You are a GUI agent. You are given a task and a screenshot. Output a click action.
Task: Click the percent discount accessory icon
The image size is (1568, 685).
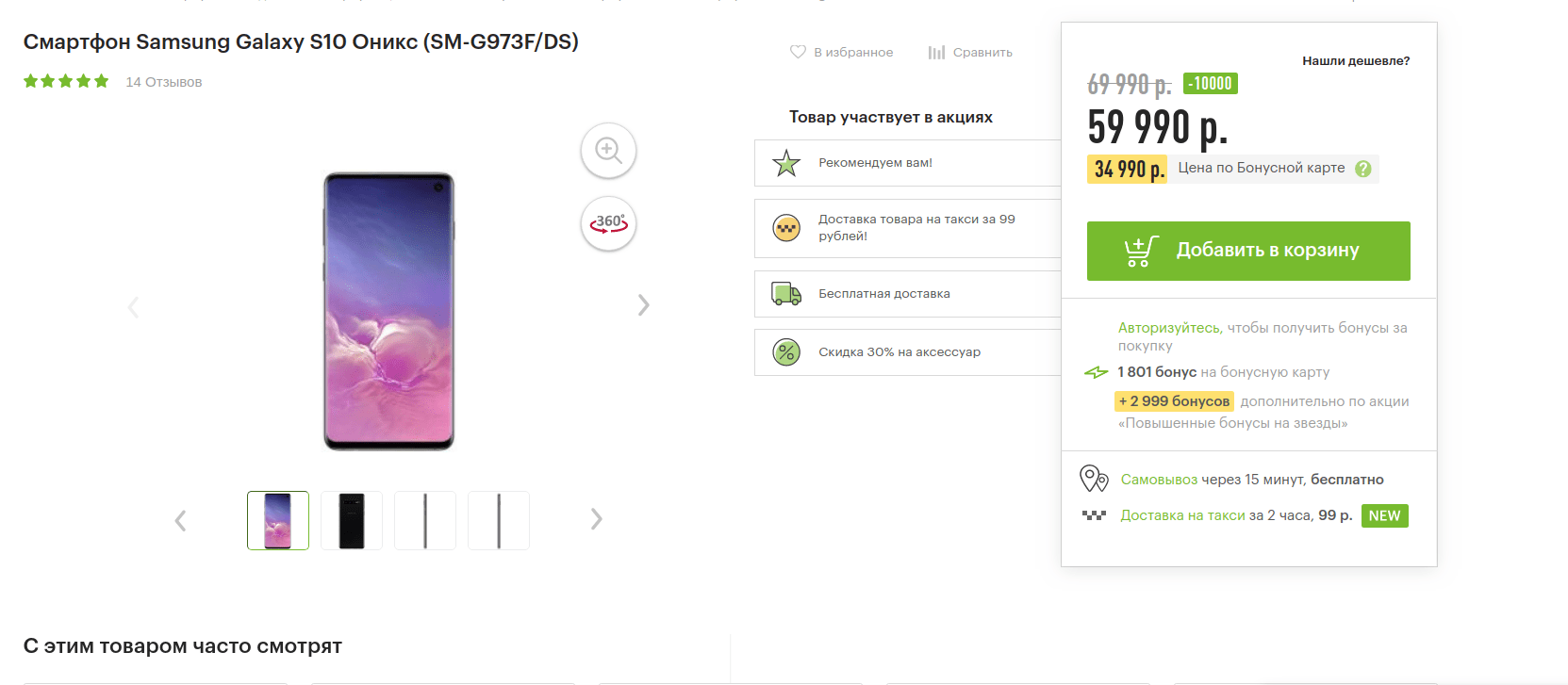[786, 352]
